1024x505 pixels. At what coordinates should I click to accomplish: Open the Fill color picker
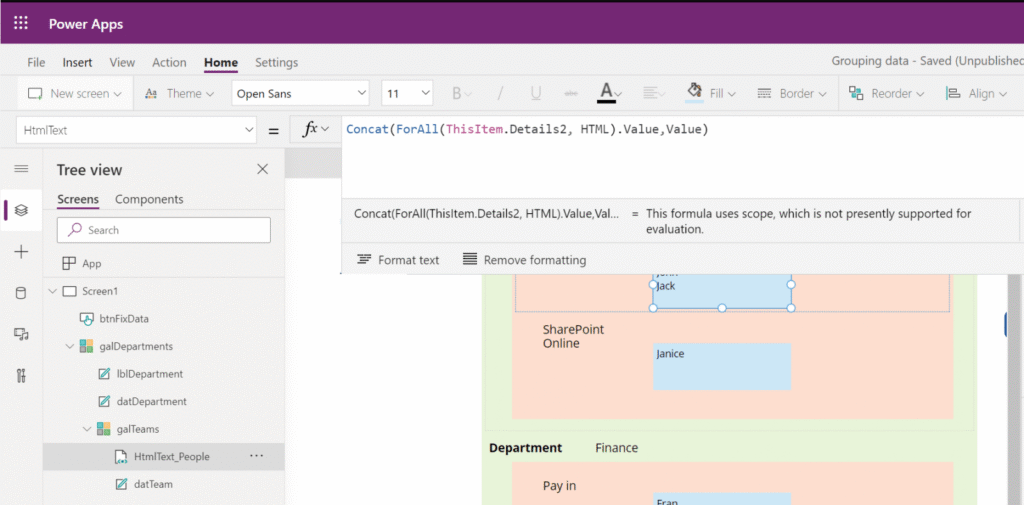click(711, 93)
